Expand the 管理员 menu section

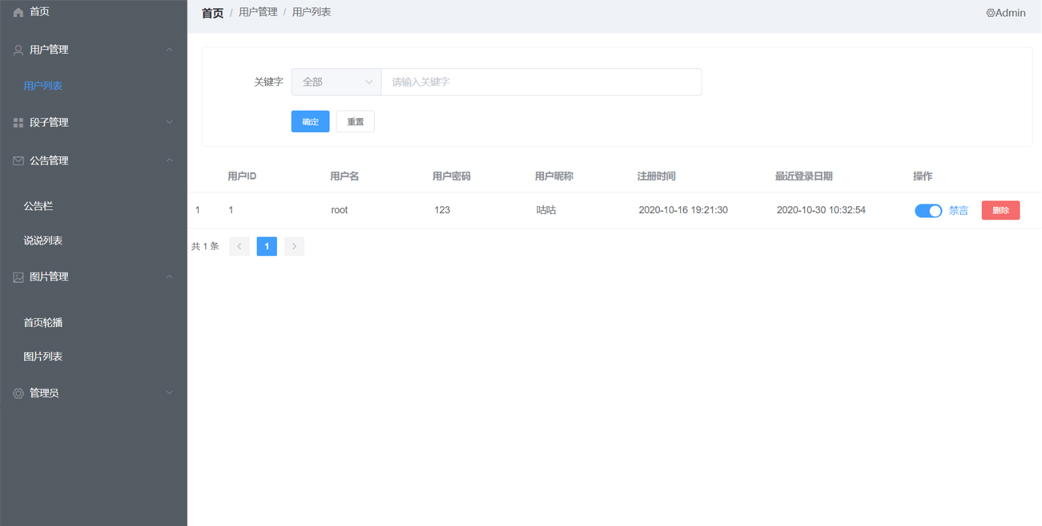click(x=169, y=394)
